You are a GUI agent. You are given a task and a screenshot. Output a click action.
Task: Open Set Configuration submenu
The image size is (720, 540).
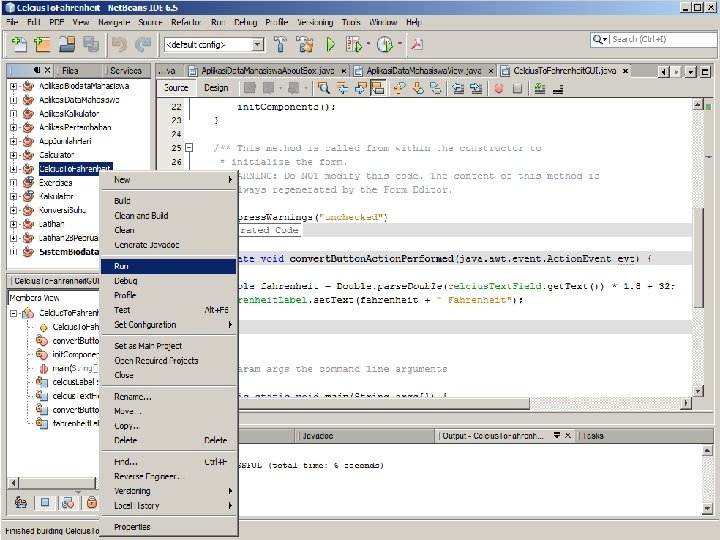(168, 325)
